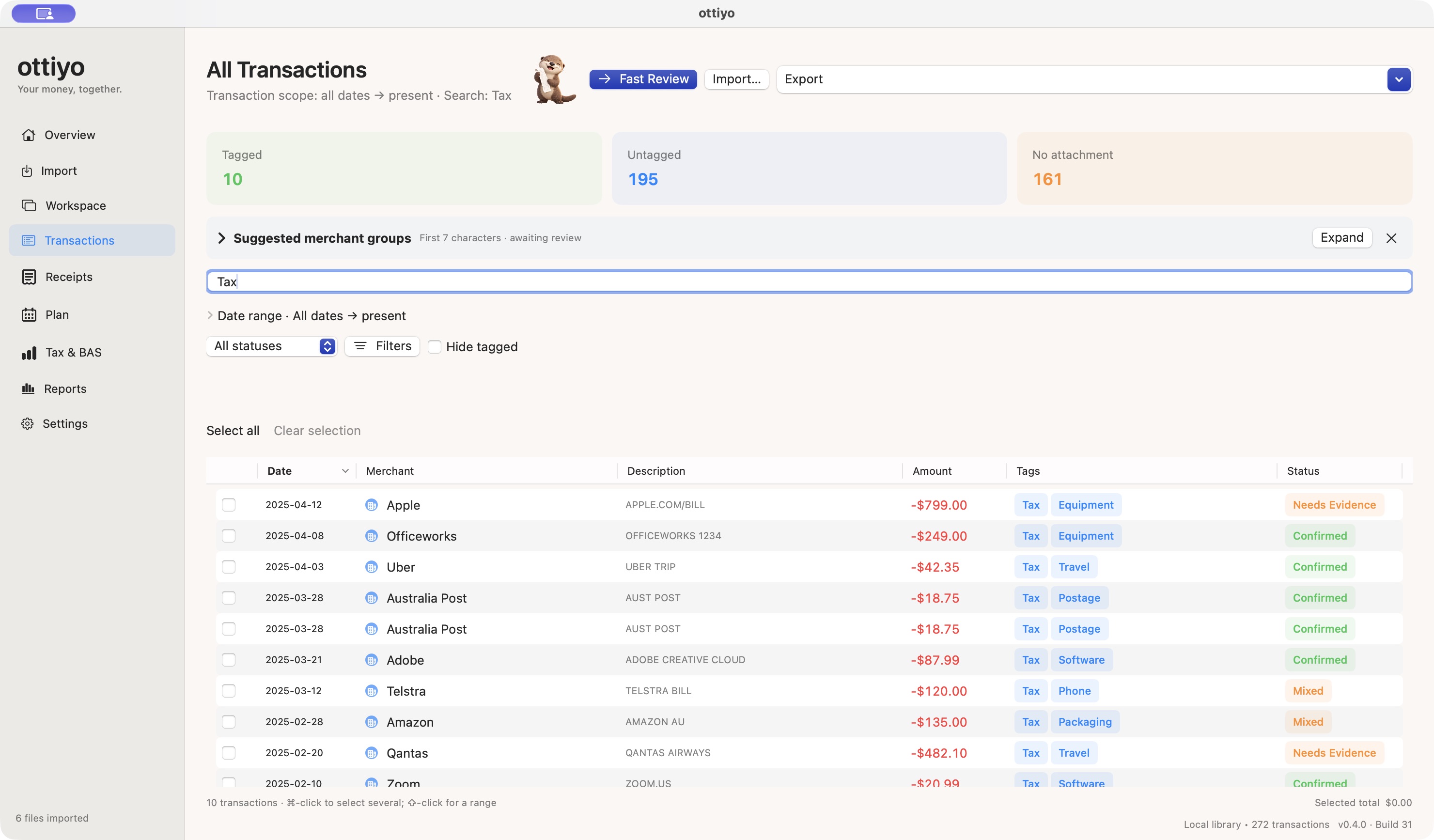Click the No attachment summary card
1434x840 pixels.
tap(1215, 169)
